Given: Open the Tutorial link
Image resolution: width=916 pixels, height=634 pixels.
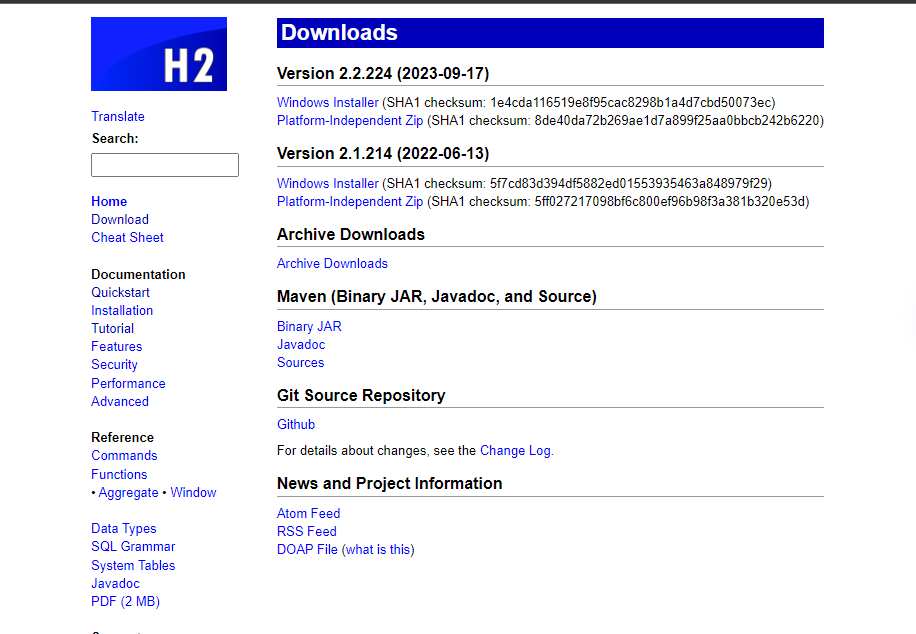Looking at the screenshot, I should [113, 329].
